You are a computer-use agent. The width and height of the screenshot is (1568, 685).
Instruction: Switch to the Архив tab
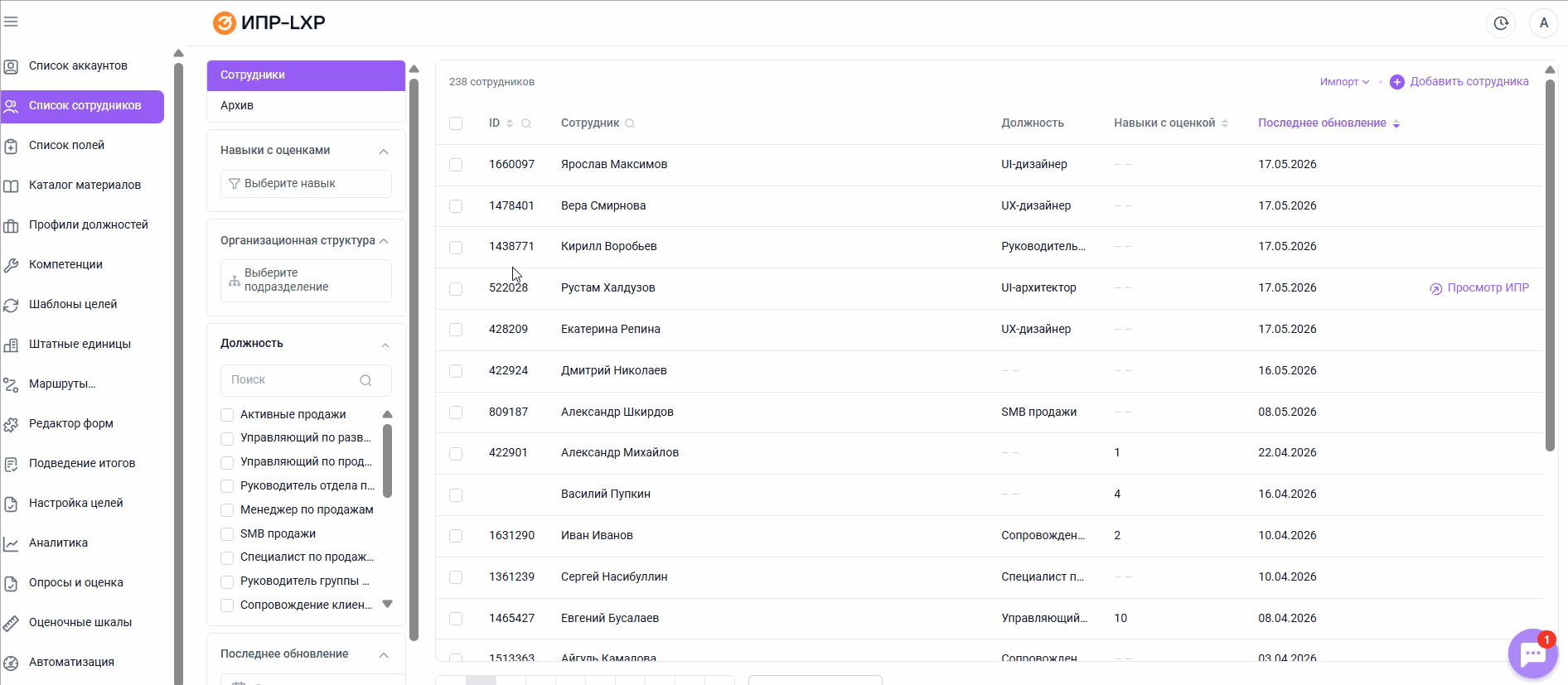[x=306, y=106]
